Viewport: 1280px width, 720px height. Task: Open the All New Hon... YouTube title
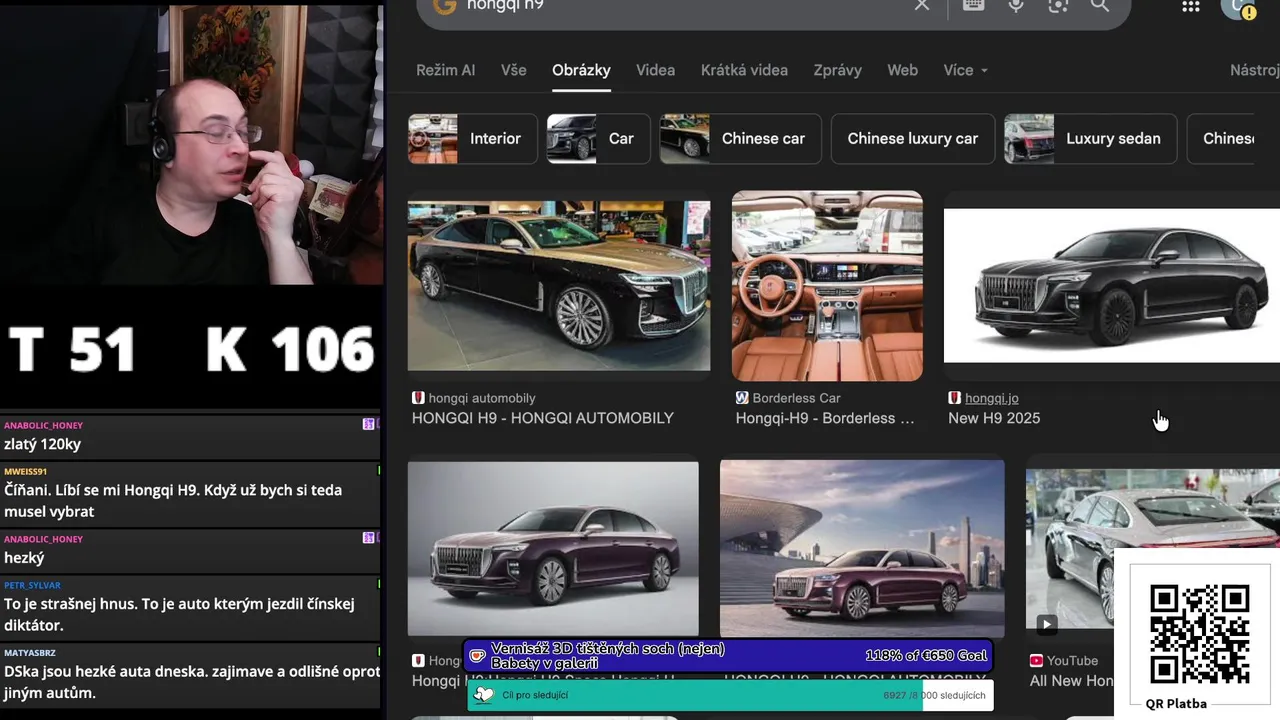point(1072,681)
